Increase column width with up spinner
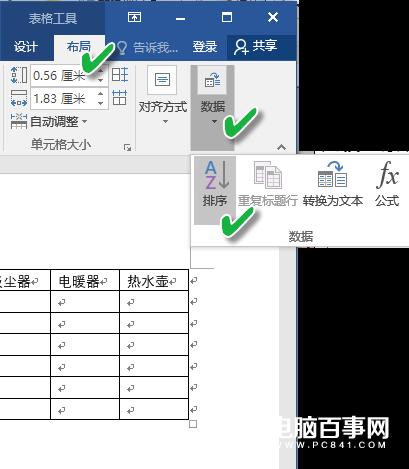Viewport: 409px width, 469px height. (x=101, y=94)
